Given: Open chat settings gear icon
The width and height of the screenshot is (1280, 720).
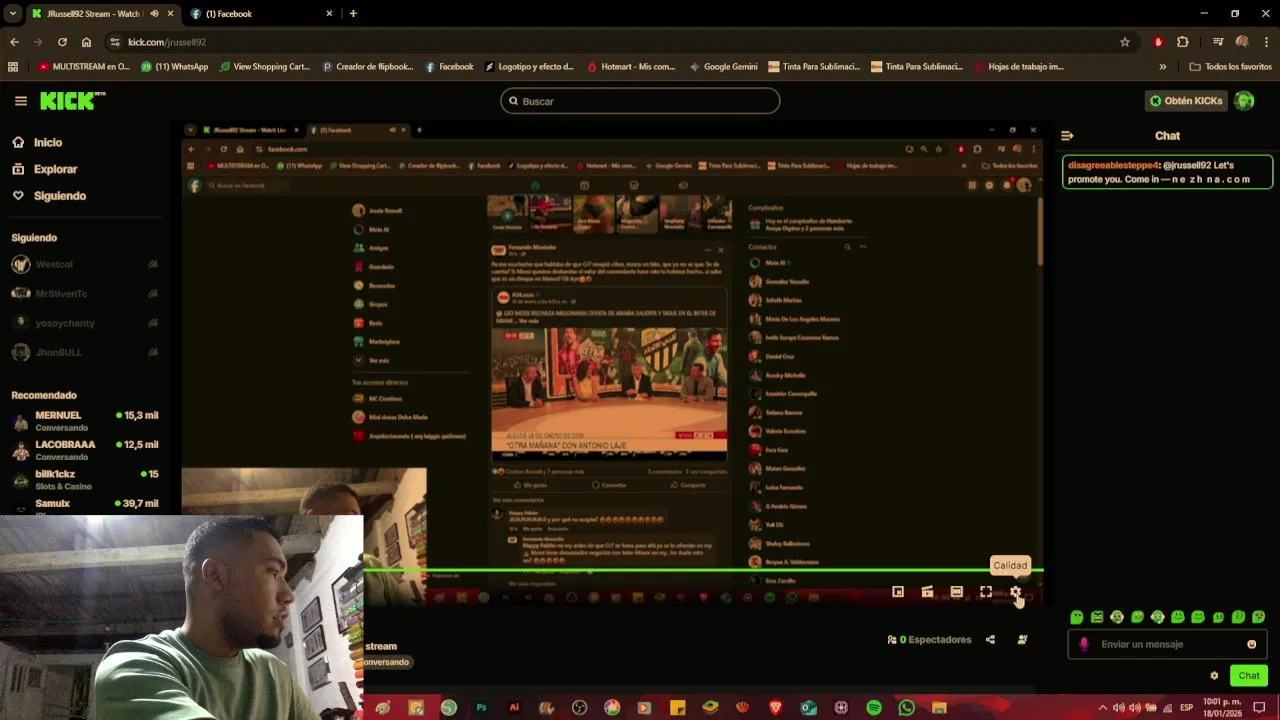Looking at the screenshot, I should [1214, 676].
